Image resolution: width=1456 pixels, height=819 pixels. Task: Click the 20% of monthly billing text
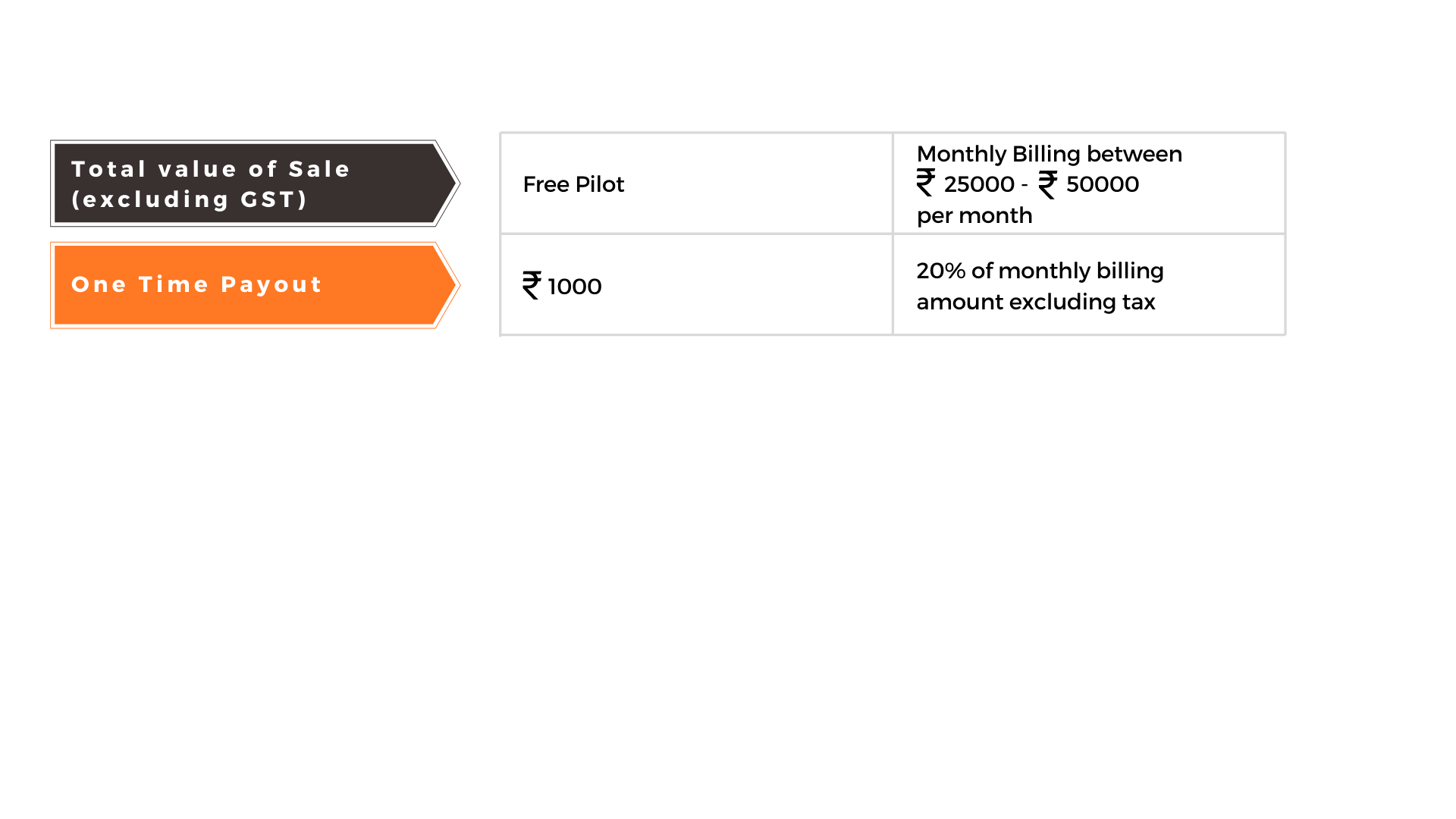pyautogui.click(x=1040, y=271)
